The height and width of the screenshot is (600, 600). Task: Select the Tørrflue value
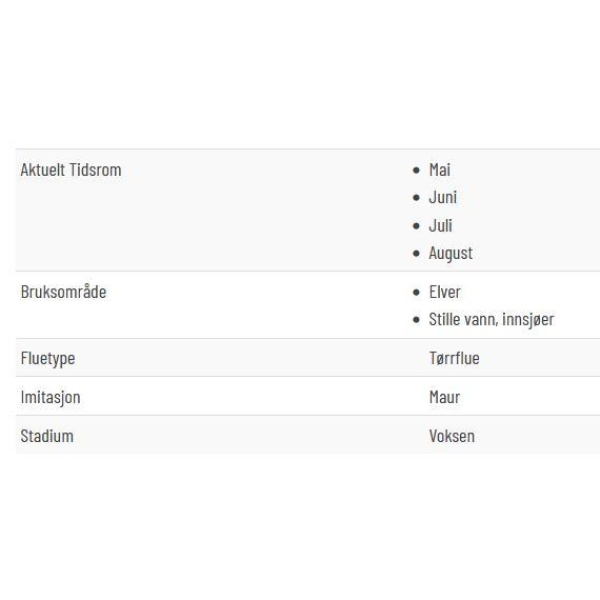point(454,359)
